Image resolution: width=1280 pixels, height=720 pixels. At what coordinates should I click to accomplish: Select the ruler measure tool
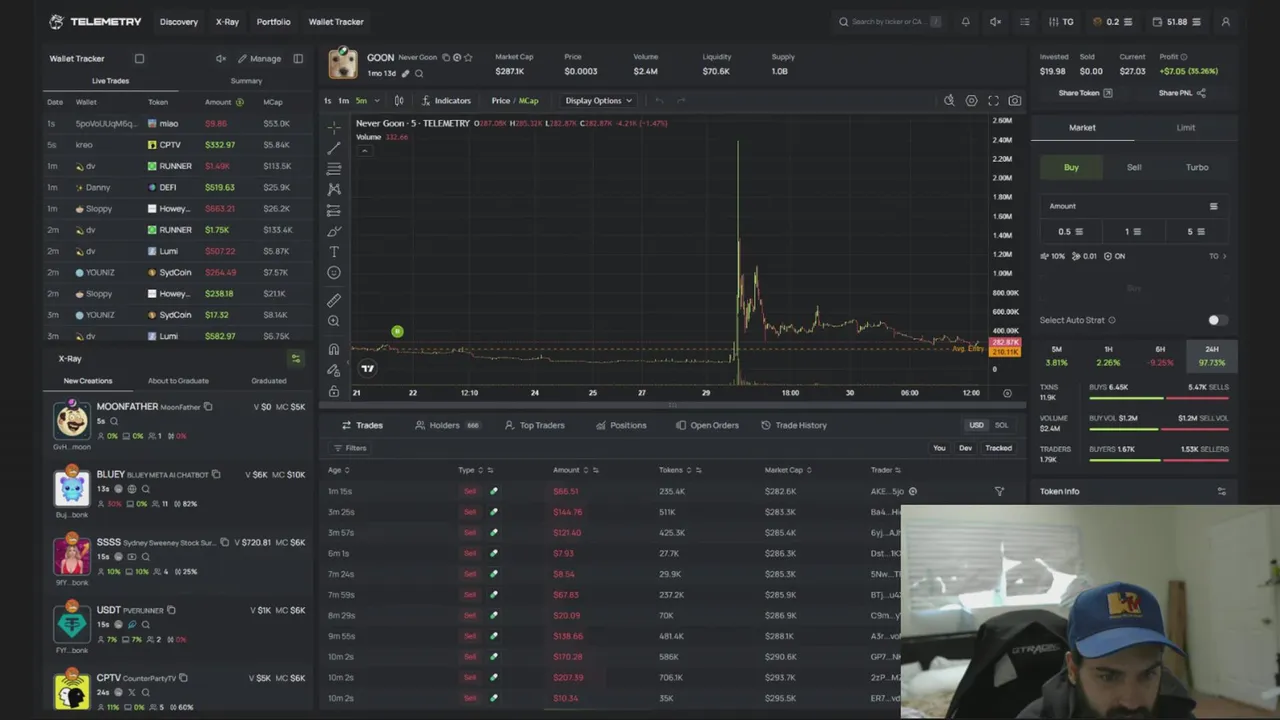[x=334, y=300]
